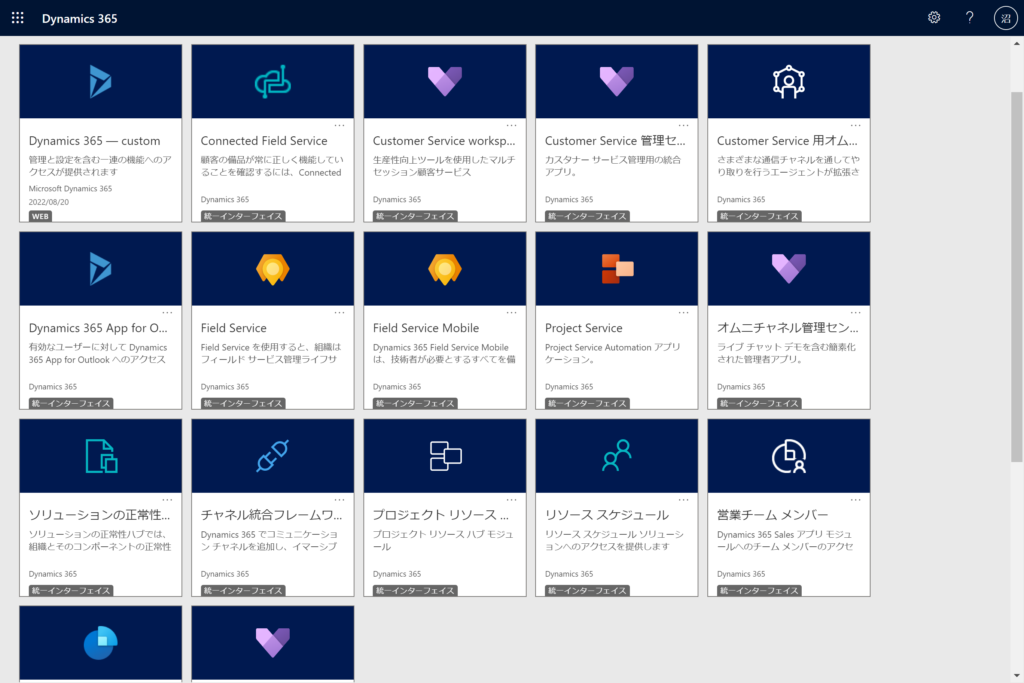Screen dimensions: 1024x683
Task: Click the Customer Service 用オムニチャネル agent icon
Action: pos(788,82)
